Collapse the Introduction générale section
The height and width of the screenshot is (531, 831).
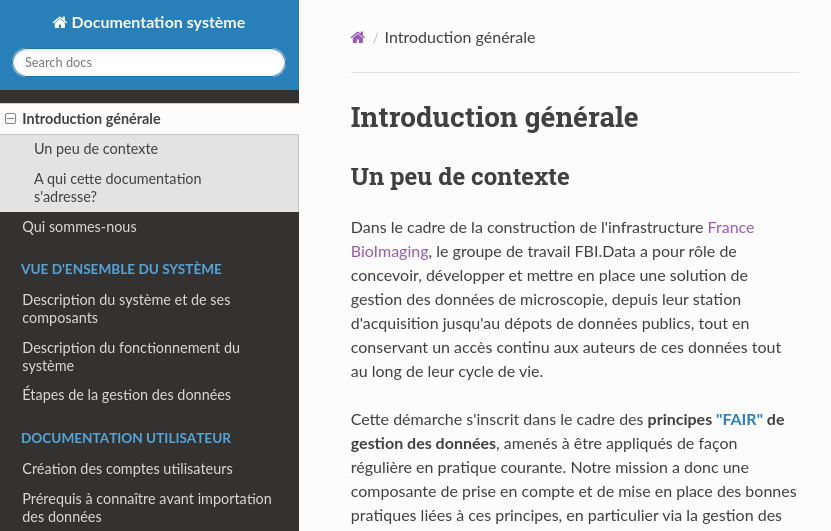(11, 119)
